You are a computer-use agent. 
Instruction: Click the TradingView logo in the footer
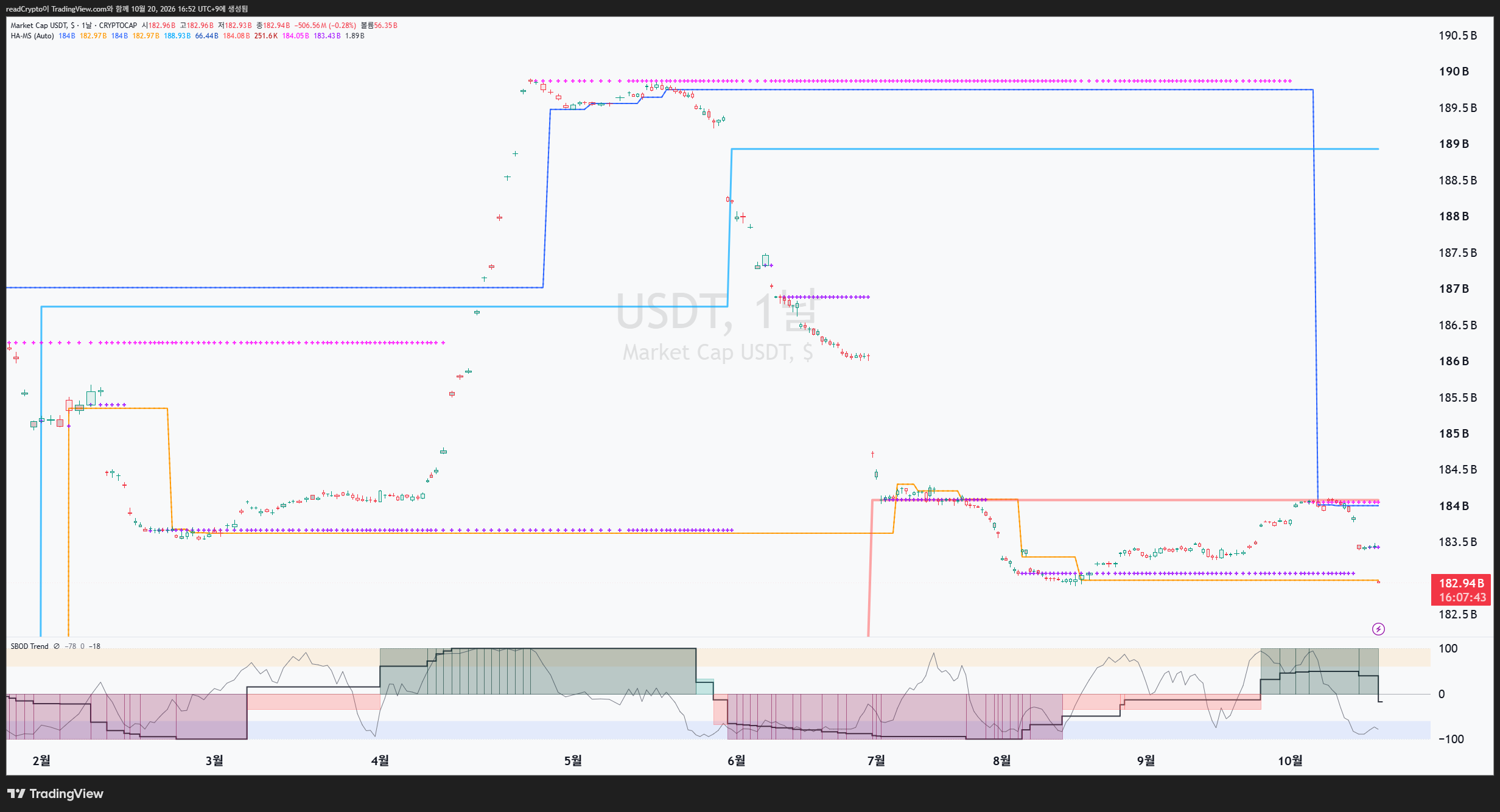(55, 793)
